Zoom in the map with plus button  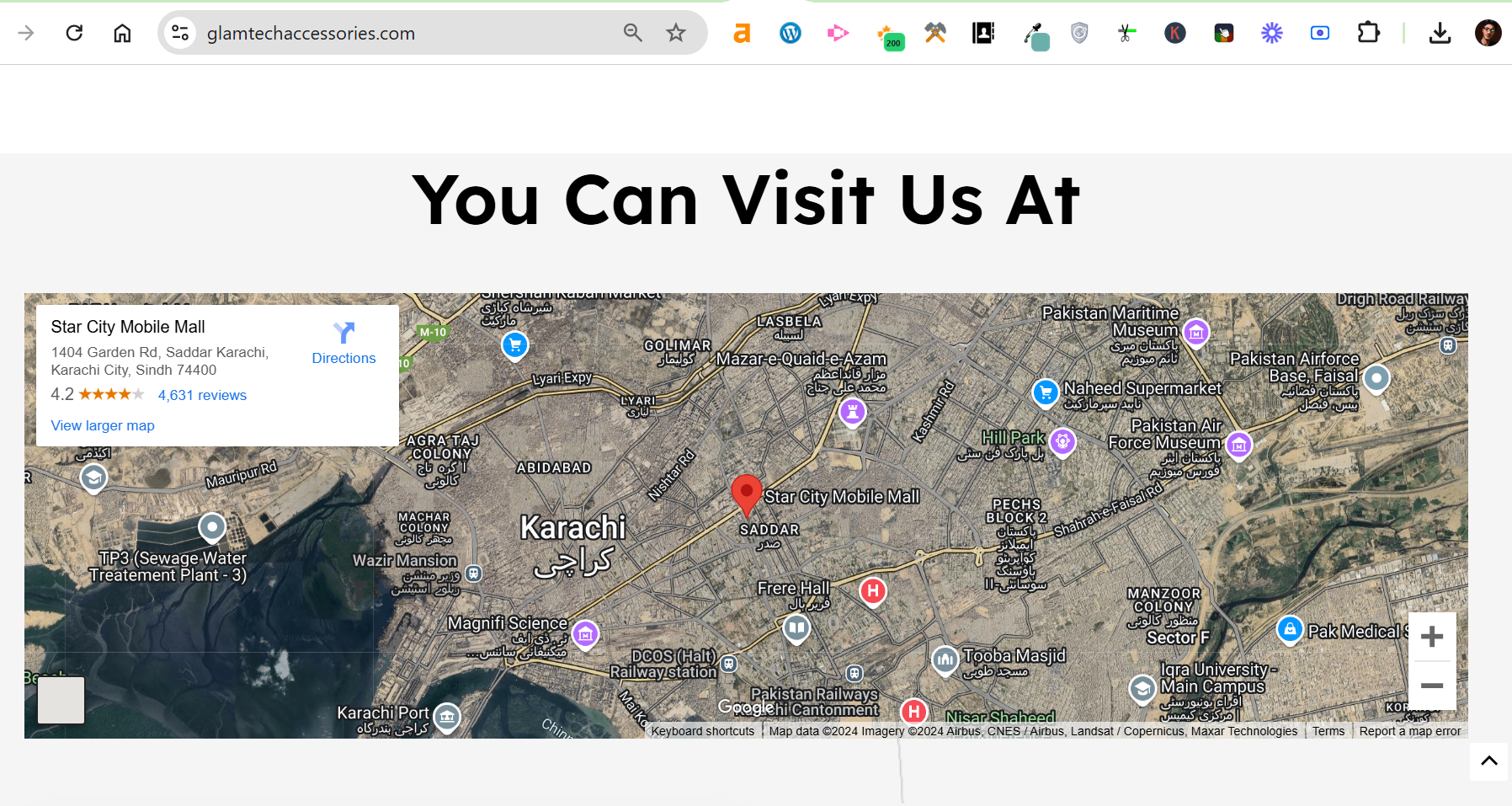point(1432,637)
